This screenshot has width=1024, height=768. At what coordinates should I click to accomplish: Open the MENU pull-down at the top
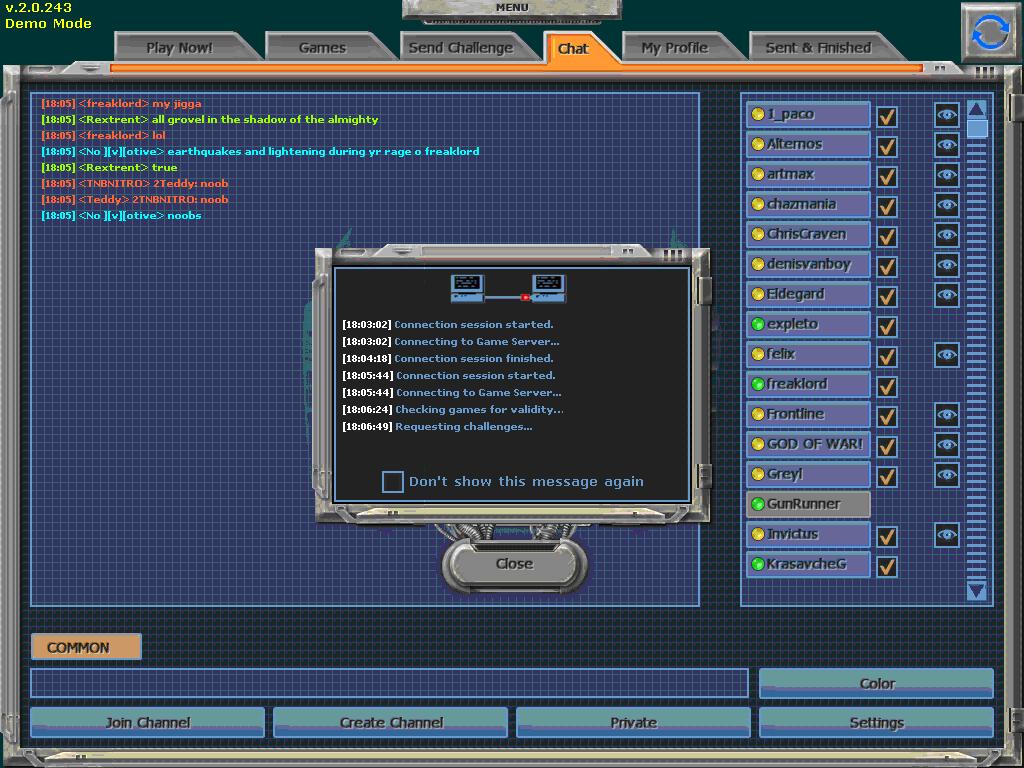tap(511, 9)
